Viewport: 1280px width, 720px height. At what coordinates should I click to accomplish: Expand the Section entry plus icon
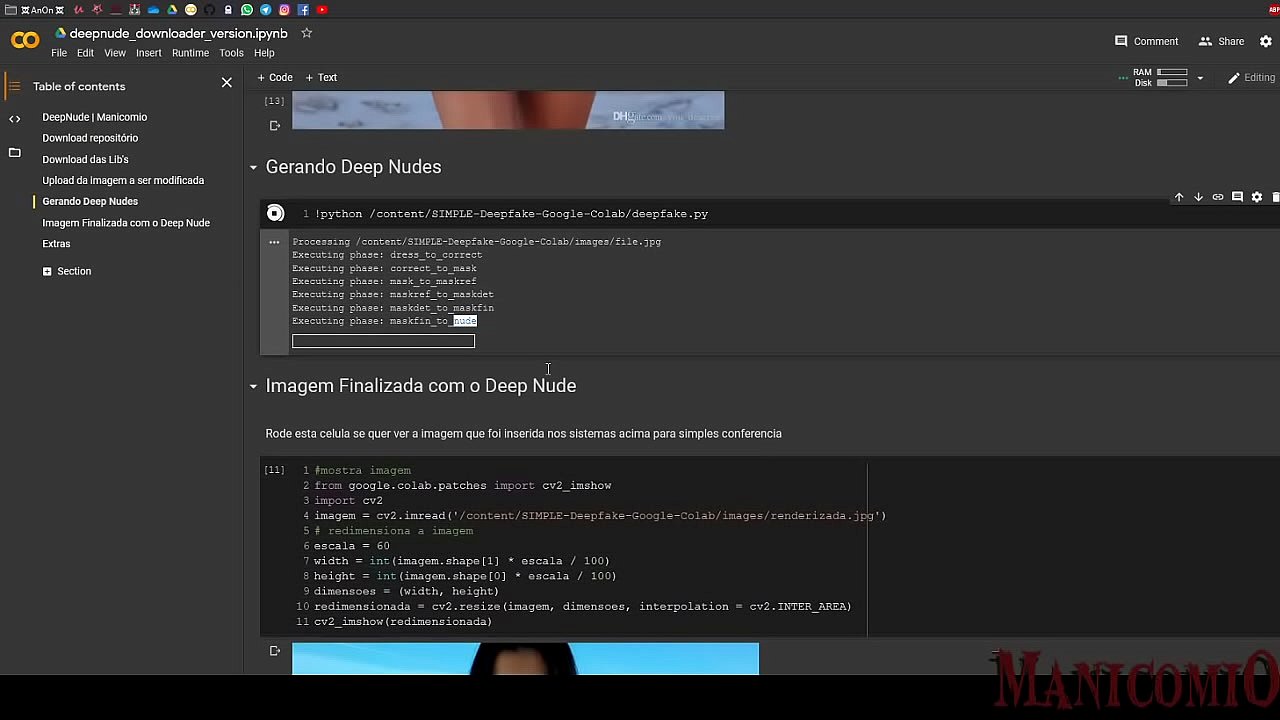47,271
